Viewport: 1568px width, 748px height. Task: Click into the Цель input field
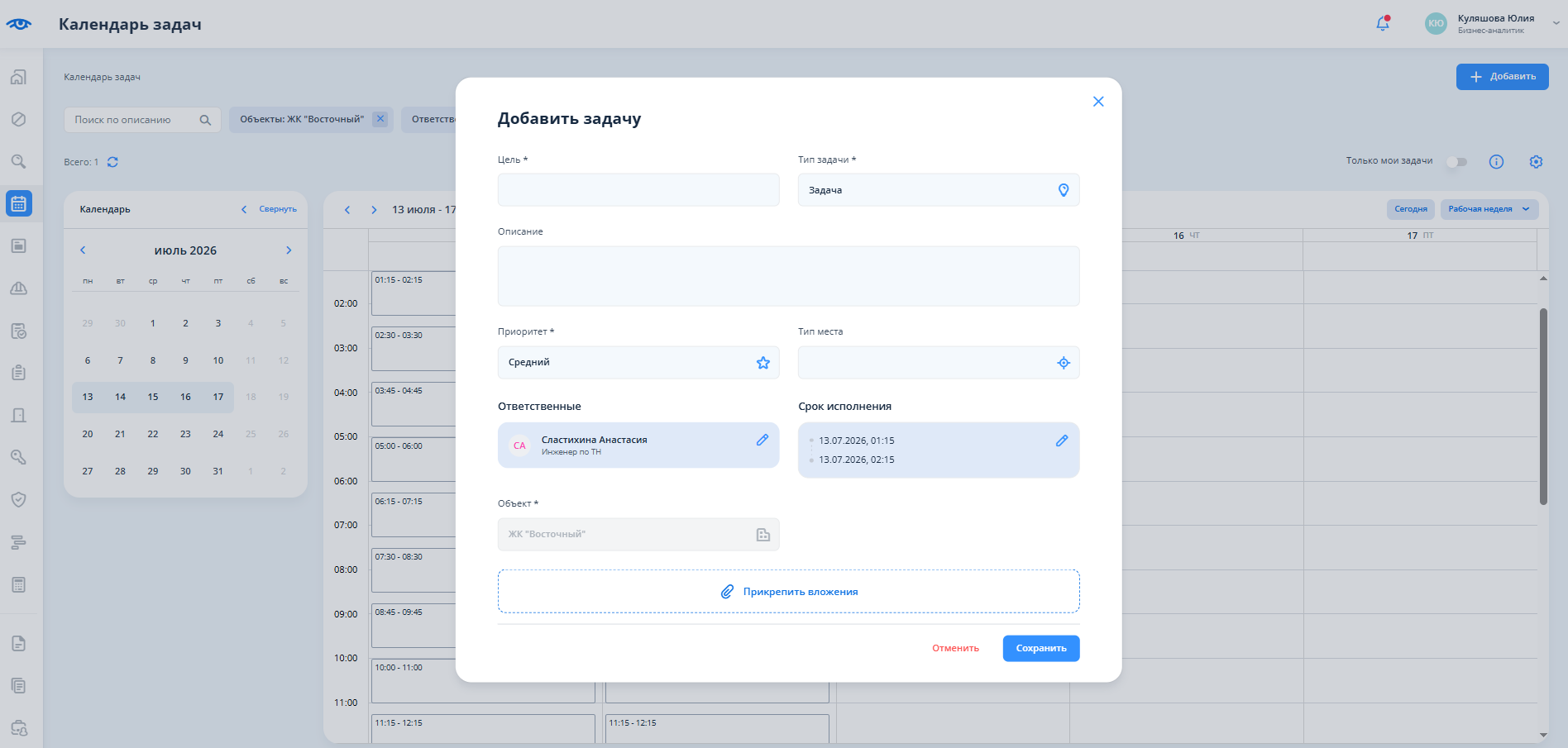click(638, 190)
